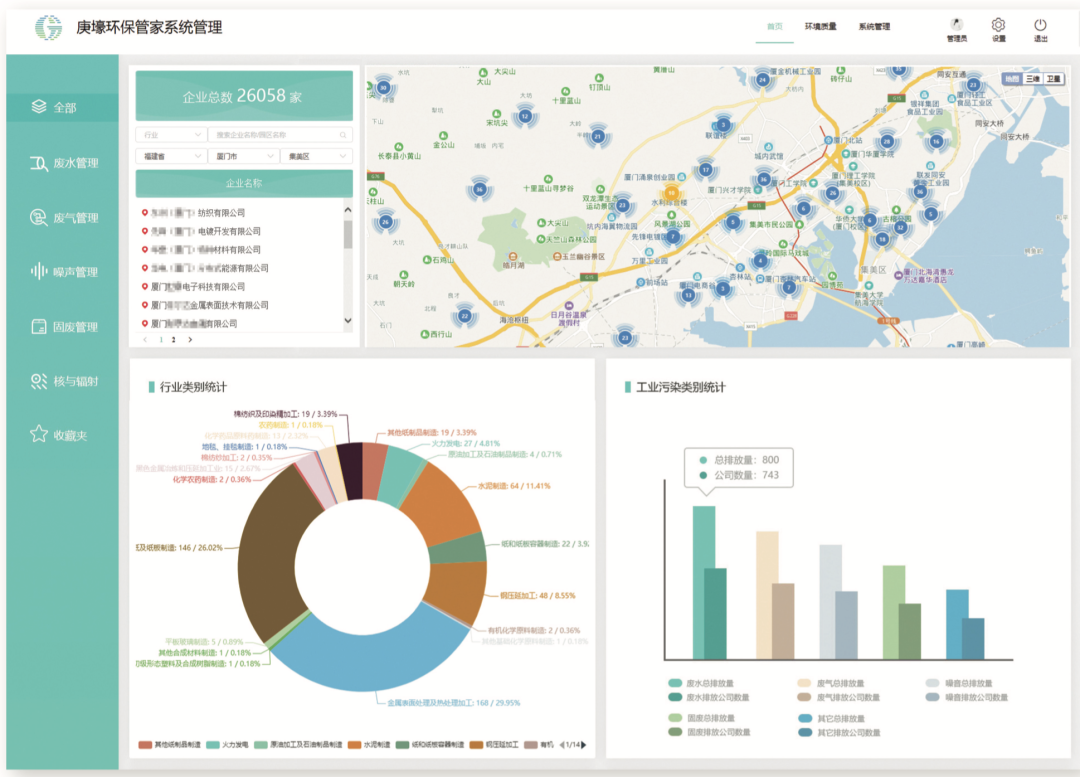Viewport: 1080px width, 777px height.
Task: Open 废水管理 wastewater section in sidebar
Action: (64, 163)
